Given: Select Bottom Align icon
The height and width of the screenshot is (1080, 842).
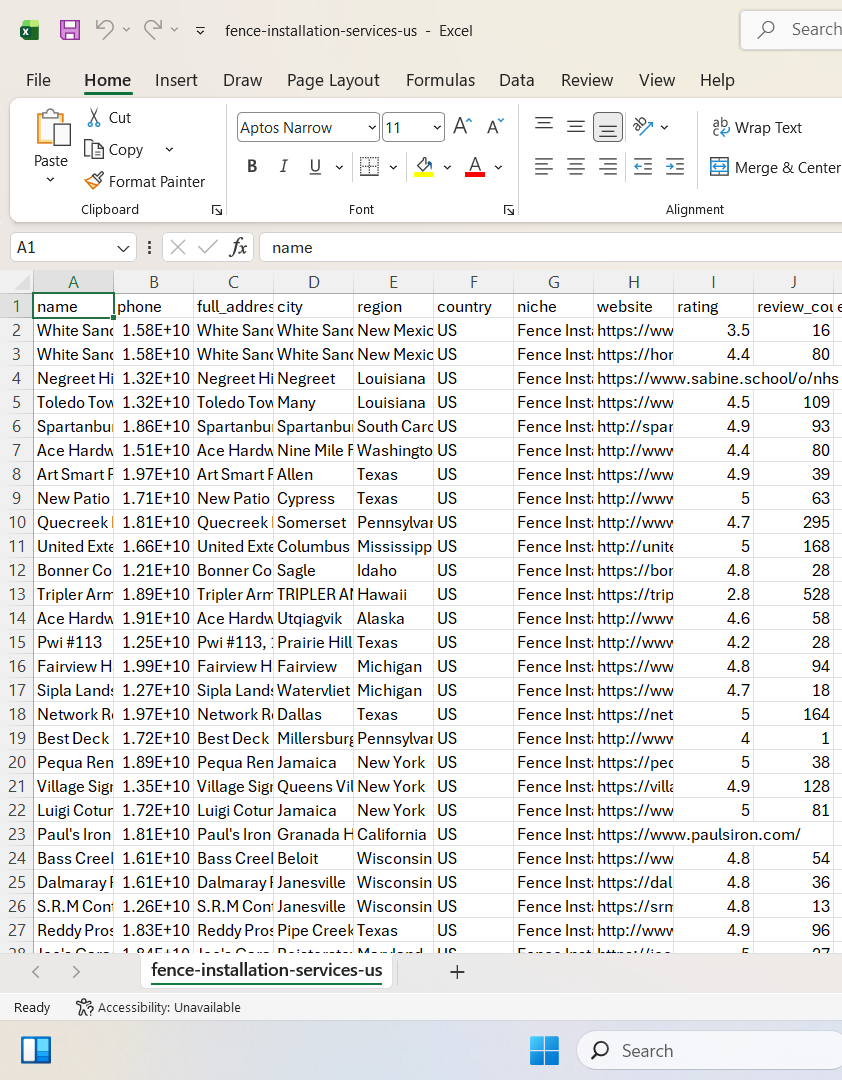Looking at the screenshot, I should pos(608,127).
